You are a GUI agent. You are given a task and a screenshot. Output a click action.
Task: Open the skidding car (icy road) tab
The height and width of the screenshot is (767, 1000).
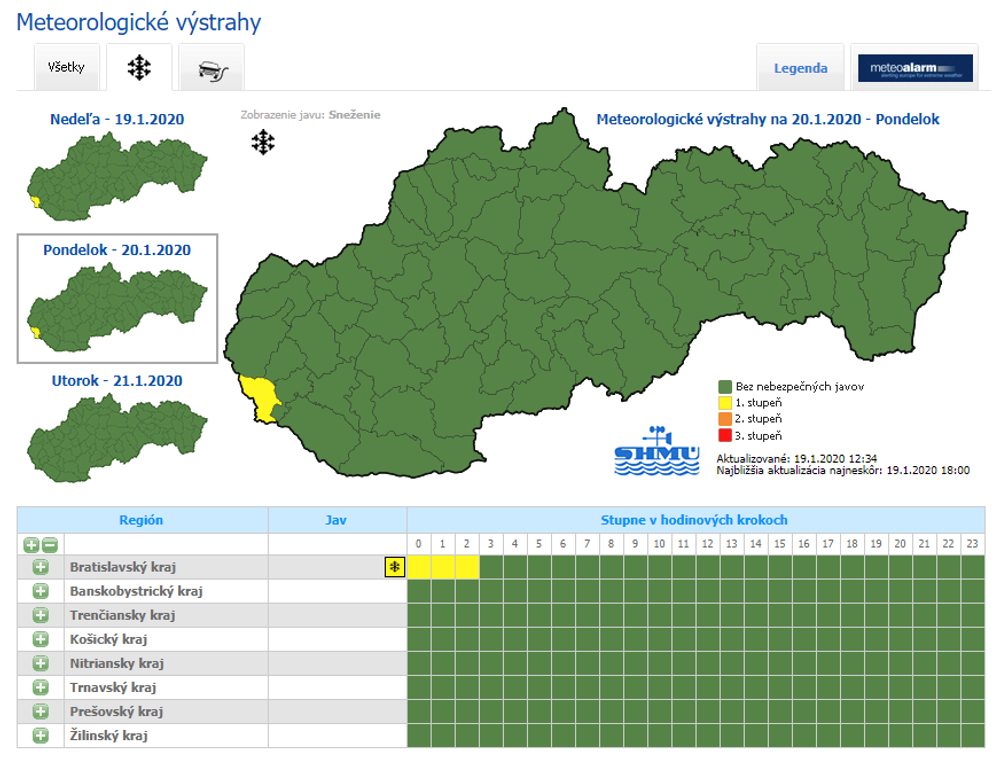pos(211,68)
